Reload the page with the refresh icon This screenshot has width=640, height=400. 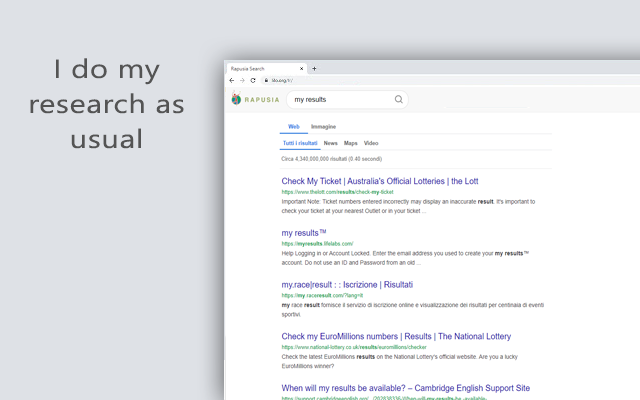click(x=253, y=80)
